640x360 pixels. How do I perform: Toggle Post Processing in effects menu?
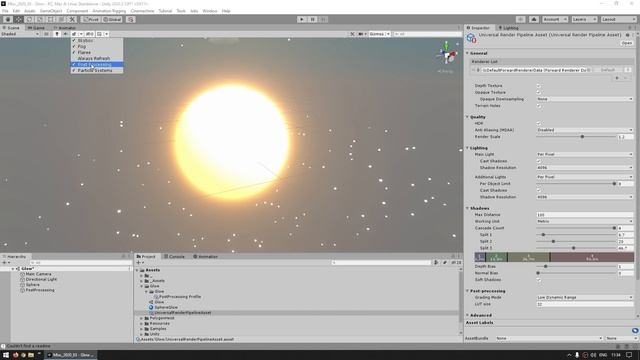(97, 64)
